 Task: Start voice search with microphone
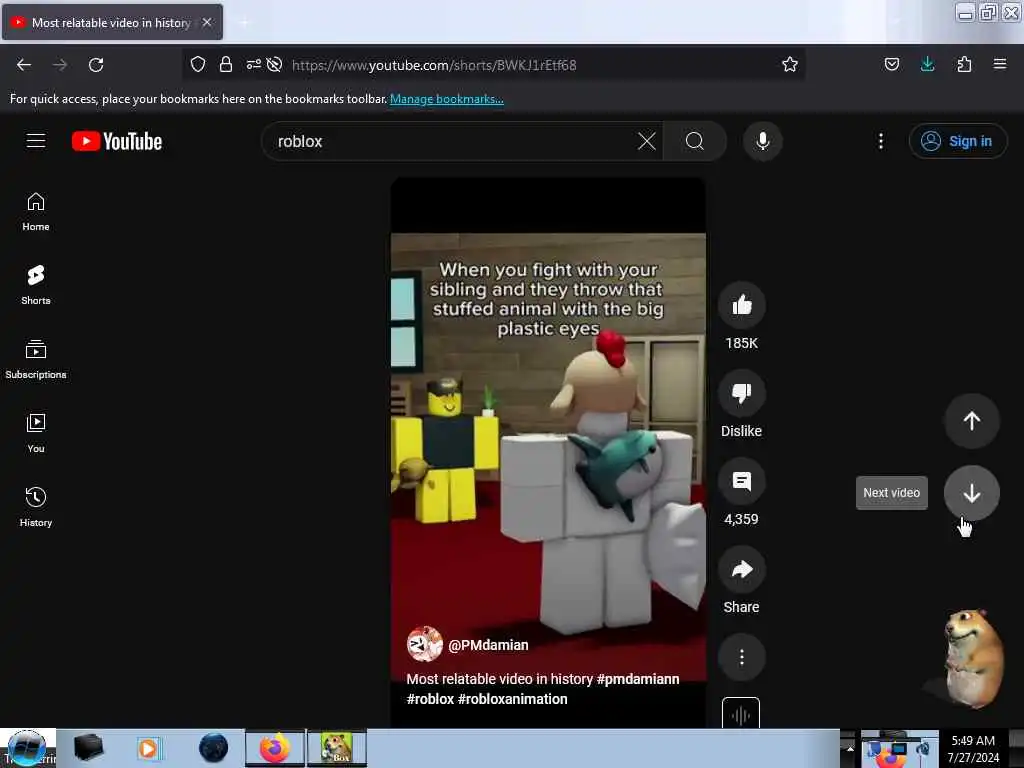pyautogui.click(x=762, y=141)
